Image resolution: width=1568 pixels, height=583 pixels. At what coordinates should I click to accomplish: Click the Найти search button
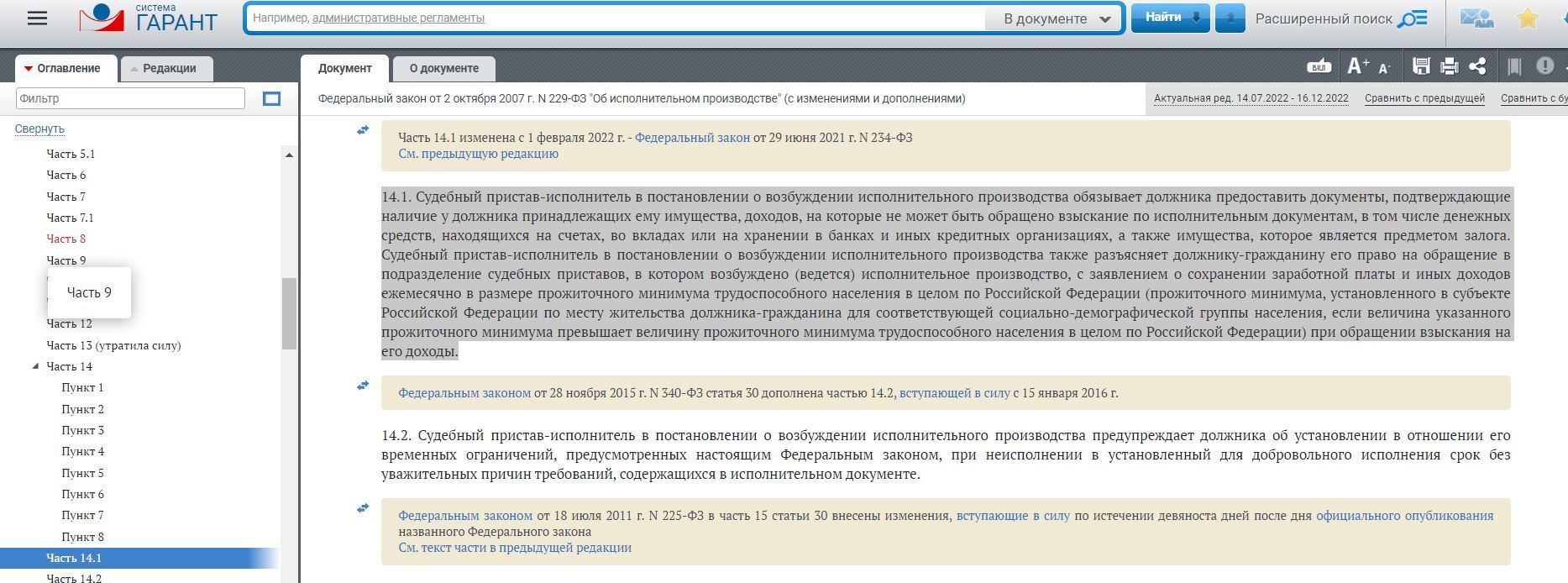click(x=1170, y=18)
